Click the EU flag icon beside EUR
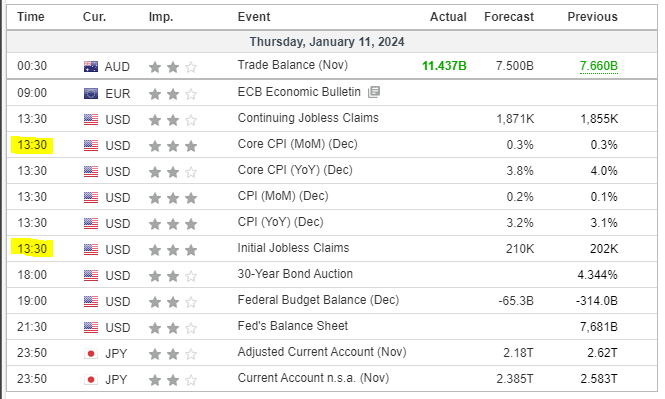The width and height of the screenshot is (665, 399). (91, 94)
